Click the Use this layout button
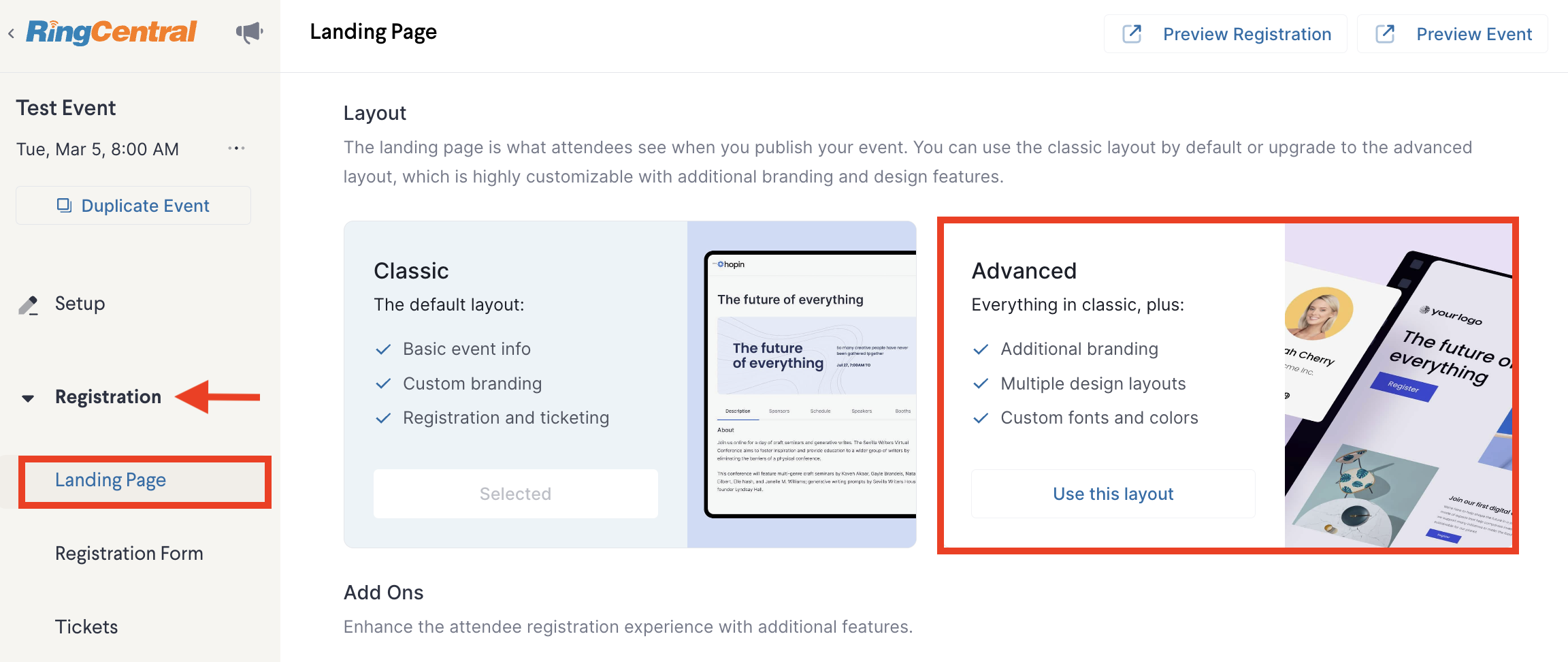 click(1113, 494)
